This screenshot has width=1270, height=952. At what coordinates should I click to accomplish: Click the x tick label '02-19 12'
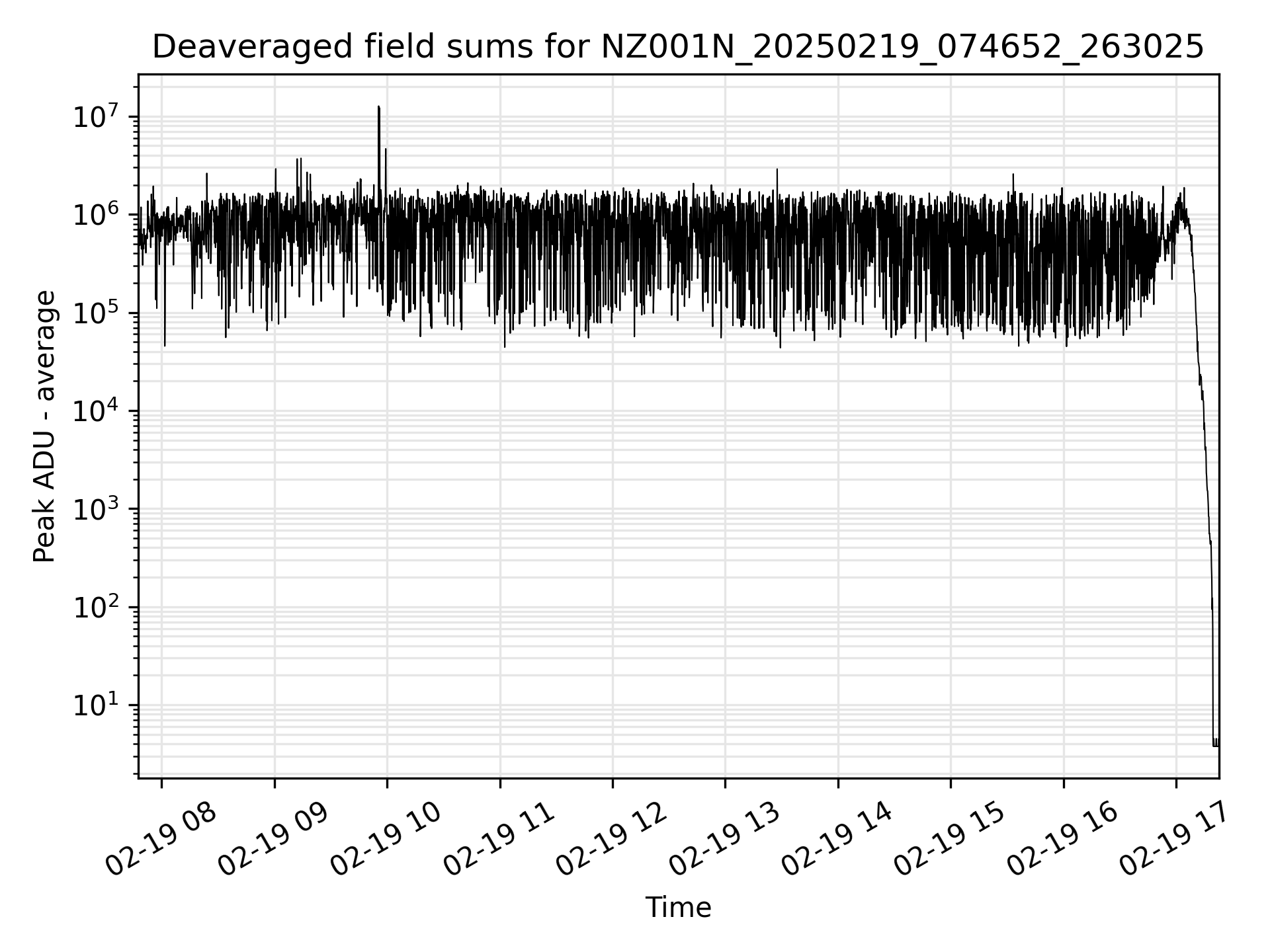(x=613, y=840)
